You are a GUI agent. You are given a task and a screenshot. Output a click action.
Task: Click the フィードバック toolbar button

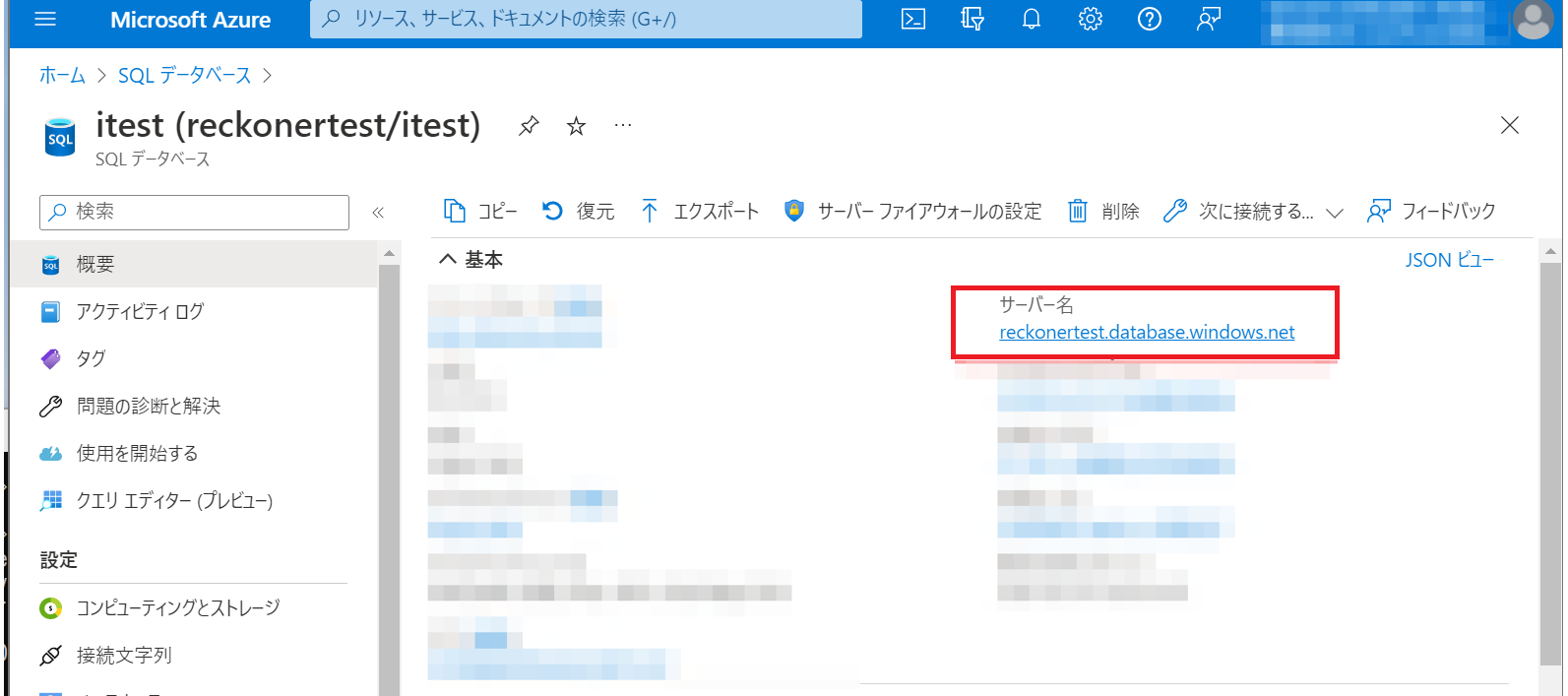1431,211
